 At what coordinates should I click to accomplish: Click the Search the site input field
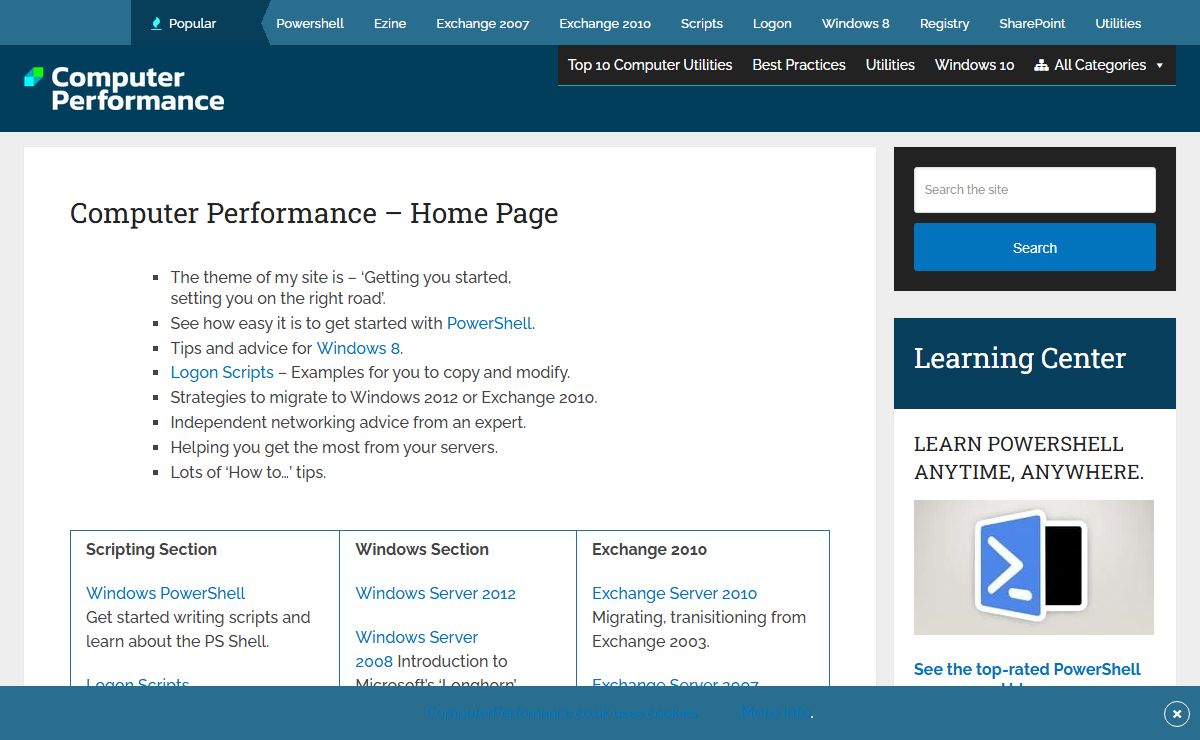pos(1035,190)
